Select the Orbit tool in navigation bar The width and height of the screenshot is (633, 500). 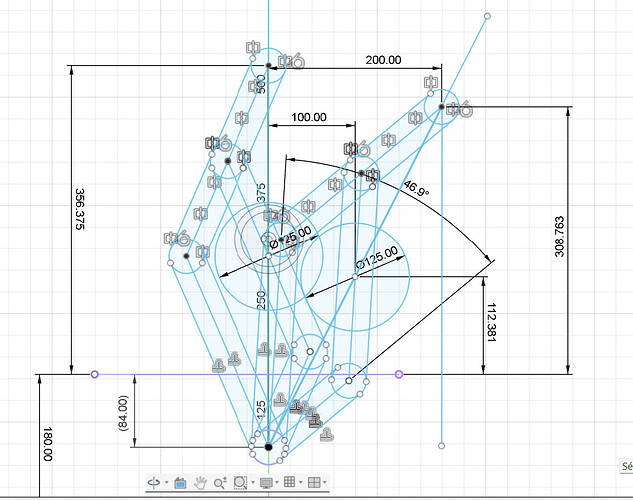(x=154, y=482)
